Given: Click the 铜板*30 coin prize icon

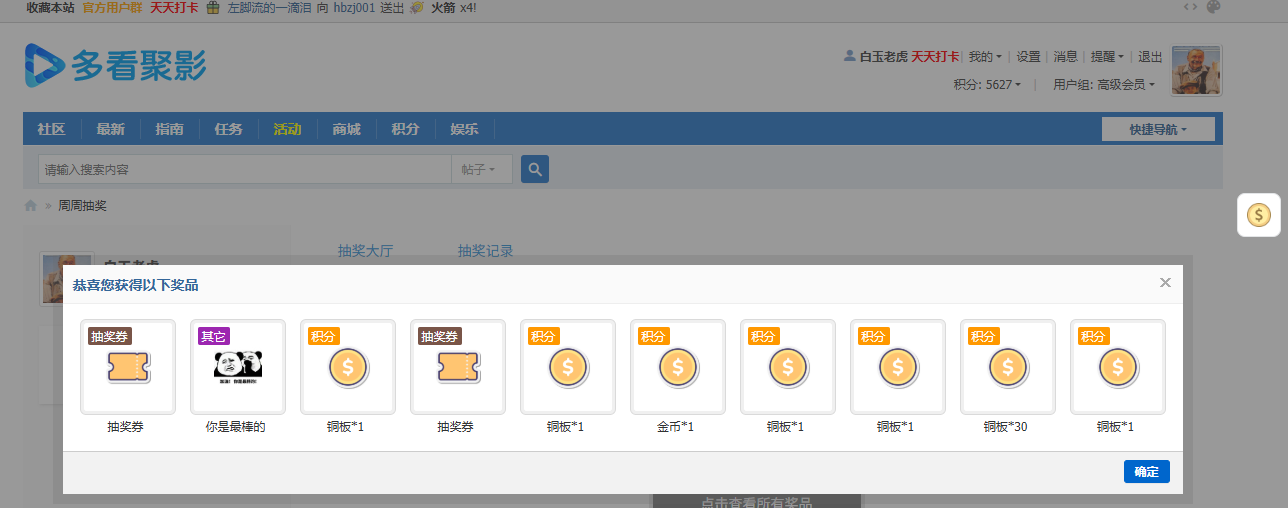Looking at the screenshot, I should click(x=1007, y=366).
